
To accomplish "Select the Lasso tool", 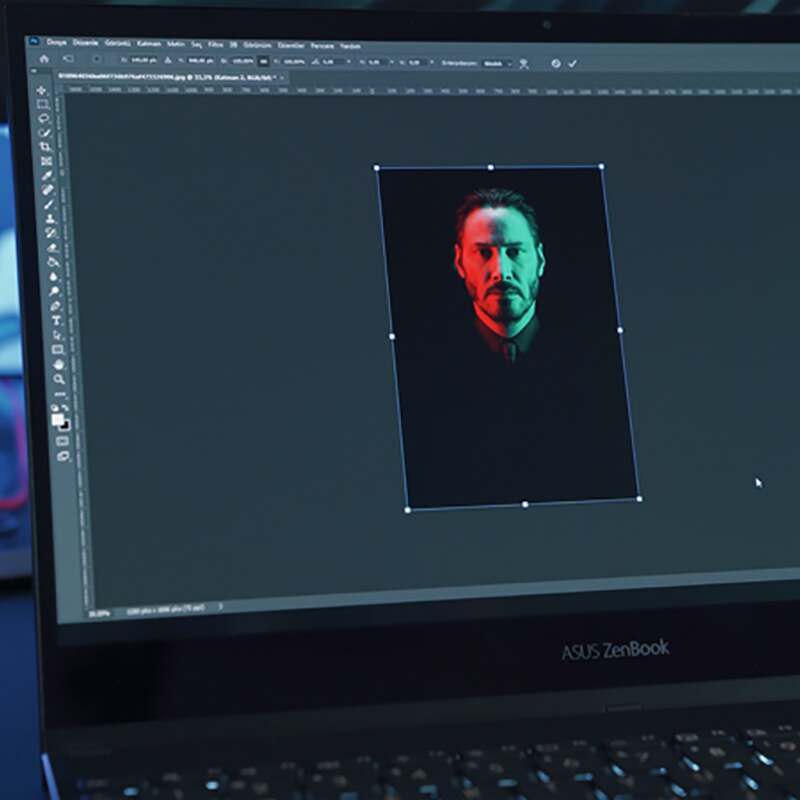I will click(43, 118).
